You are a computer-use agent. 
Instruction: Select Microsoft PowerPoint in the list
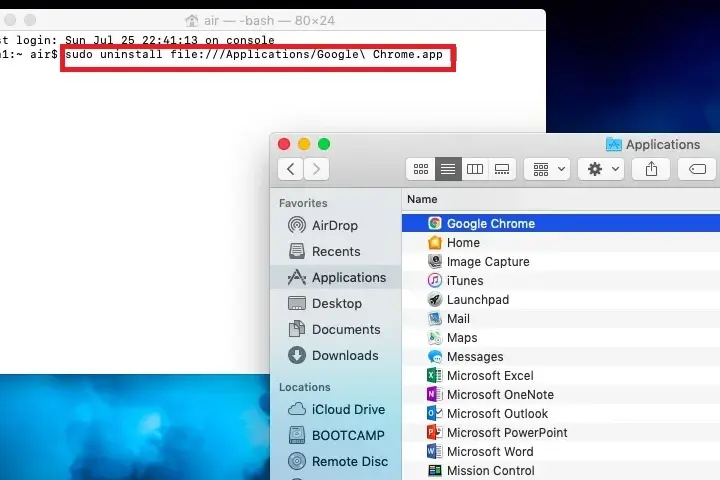(x=561, y=432)
